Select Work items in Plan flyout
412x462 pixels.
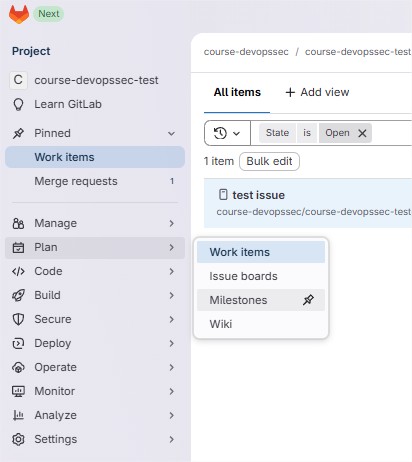click(261, 252)
